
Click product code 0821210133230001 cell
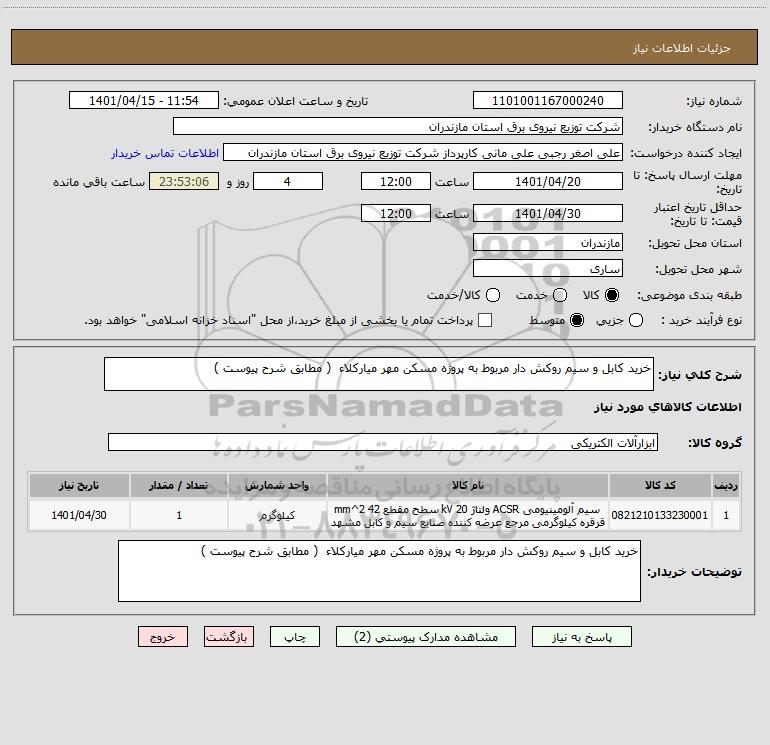point(660,515)
